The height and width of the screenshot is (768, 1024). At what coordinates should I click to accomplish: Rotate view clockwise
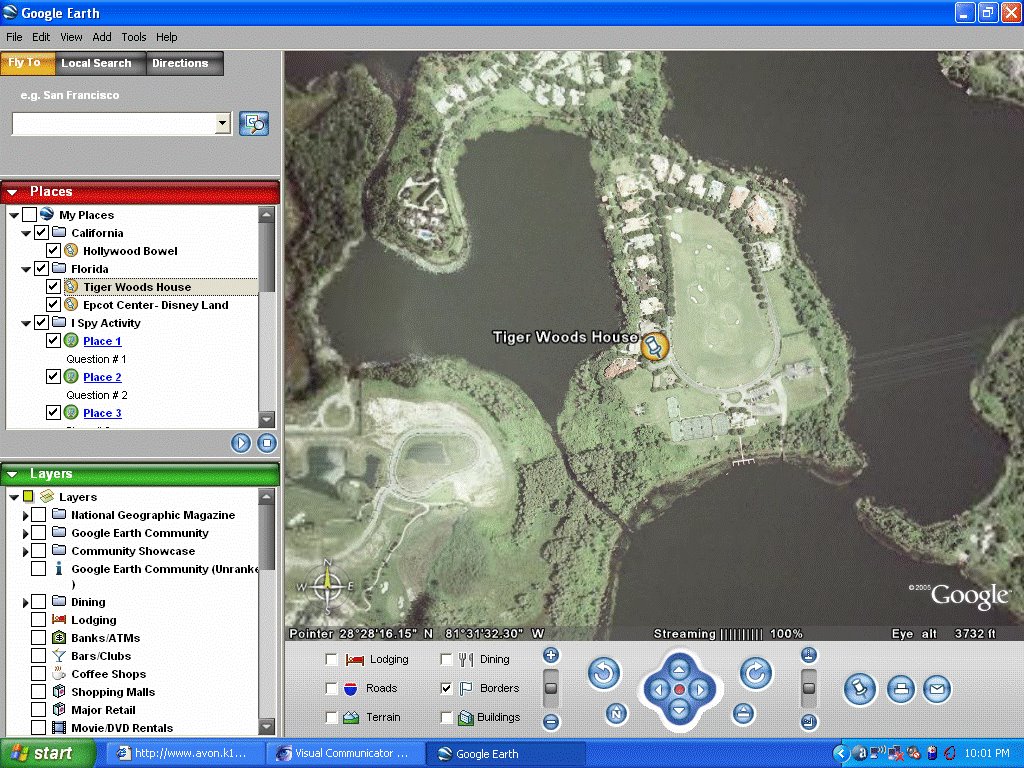click(756, 673)
